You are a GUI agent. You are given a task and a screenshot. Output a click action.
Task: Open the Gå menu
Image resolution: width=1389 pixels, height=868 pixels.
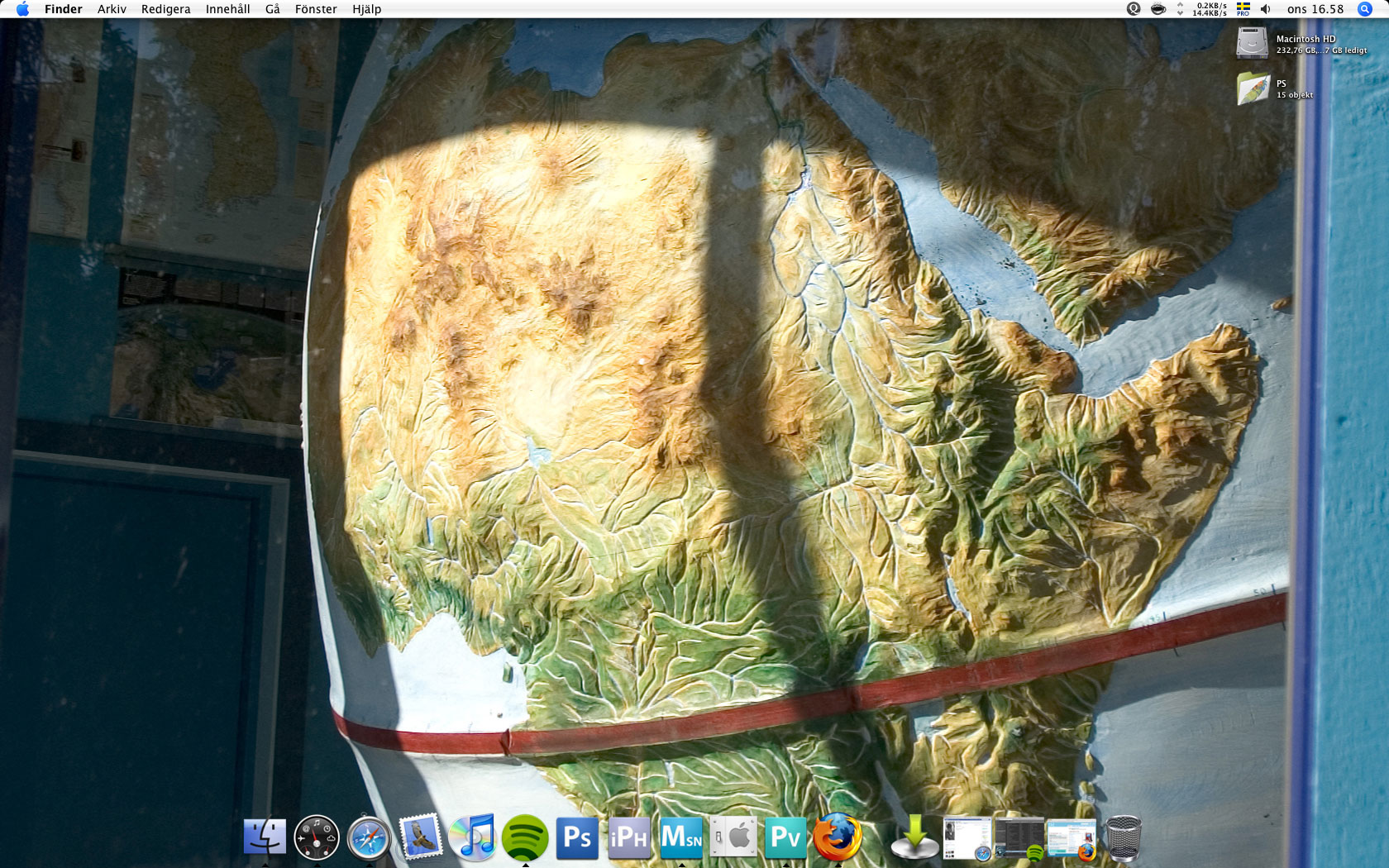tap(273, 9)
